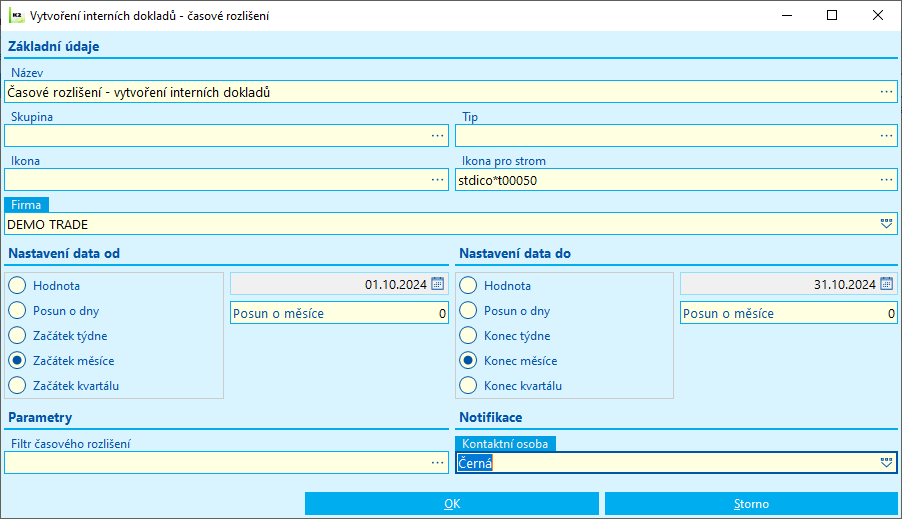Expand the Firma dropdown arrow
The image size is (902, 519).
886,224
